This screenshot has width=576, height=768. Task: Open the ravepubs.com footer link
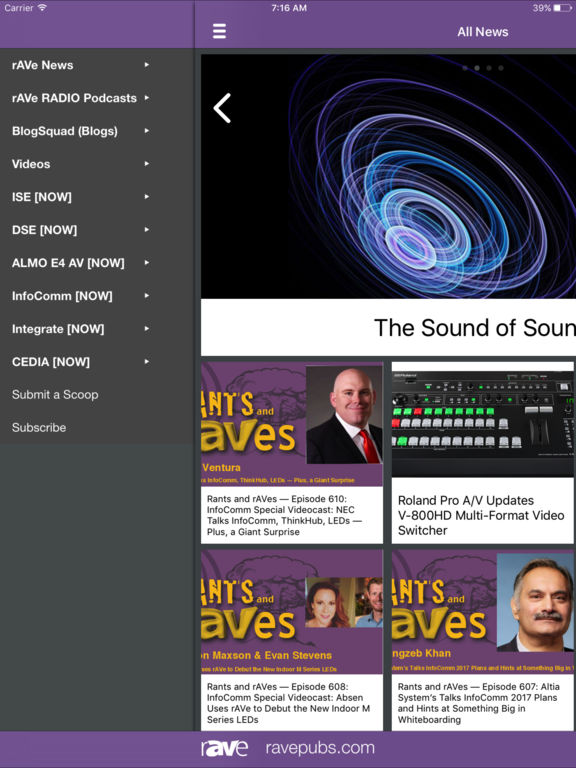320,748
